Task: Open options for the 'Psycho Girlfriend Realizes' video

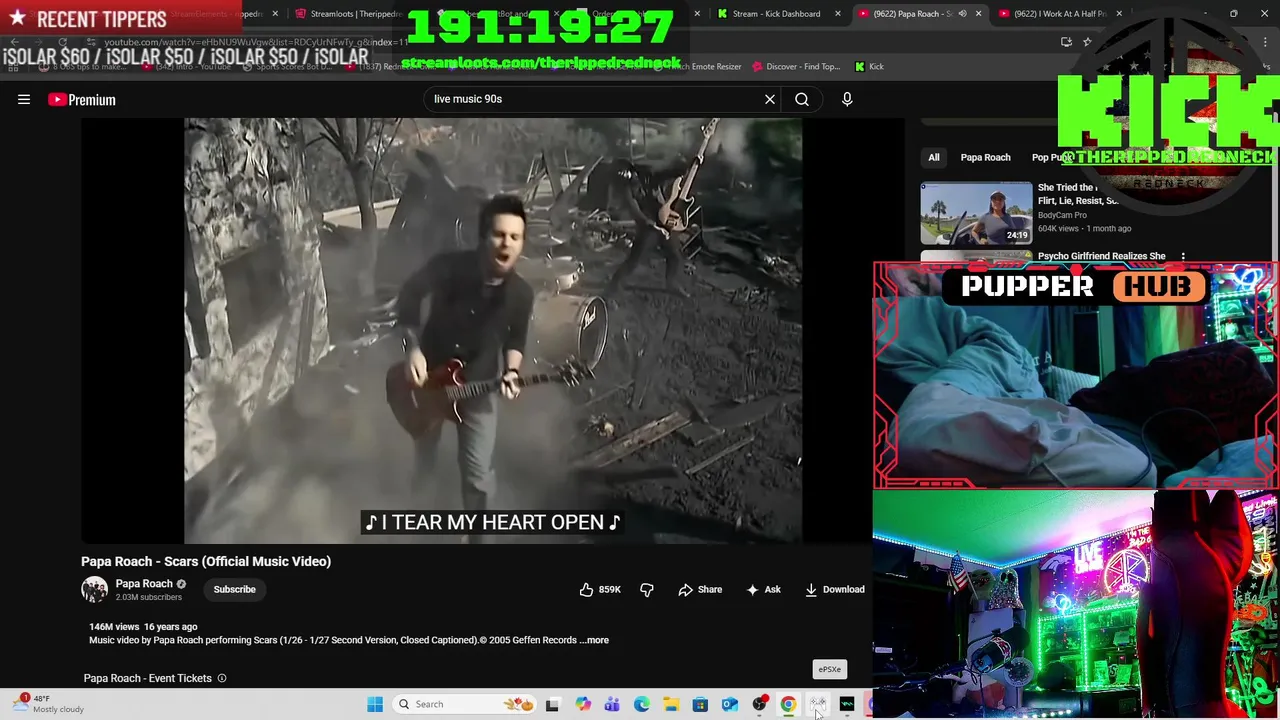Action: [x=1183, y=257]
